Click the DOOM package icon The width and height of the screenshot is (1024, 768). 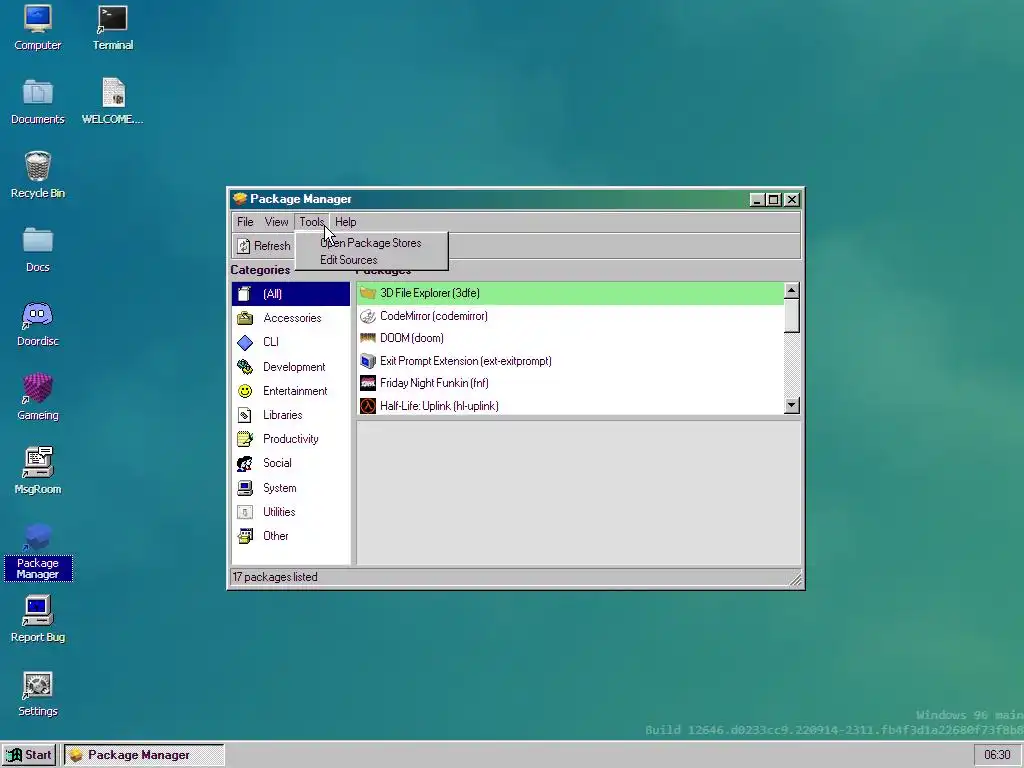pos(368,338)
